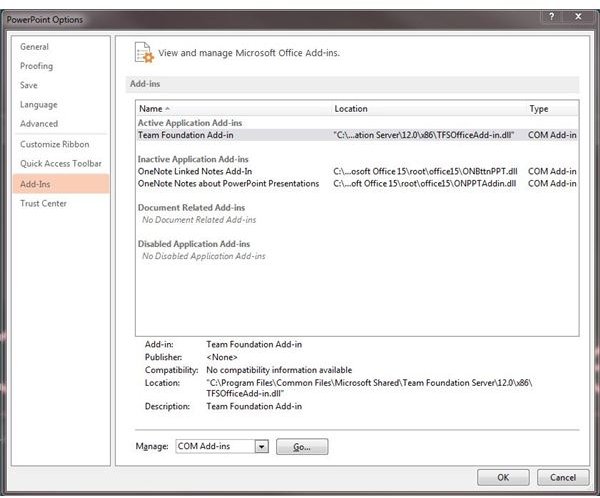Click the Description value Team Foundation Add-in
This screenshot has height=498, width=600.
coord(254,406)
